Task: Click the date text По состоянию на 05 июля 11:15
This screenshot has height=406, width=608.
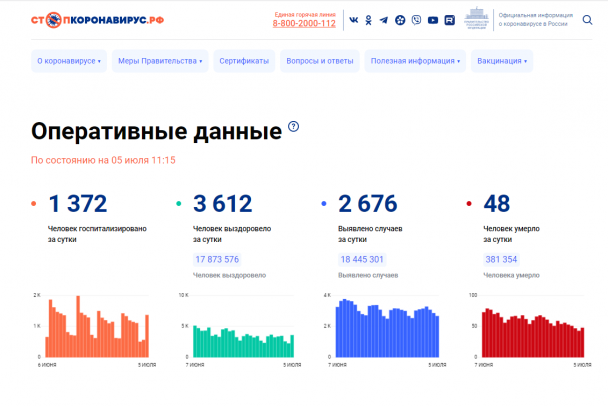Action: [103, 160]
